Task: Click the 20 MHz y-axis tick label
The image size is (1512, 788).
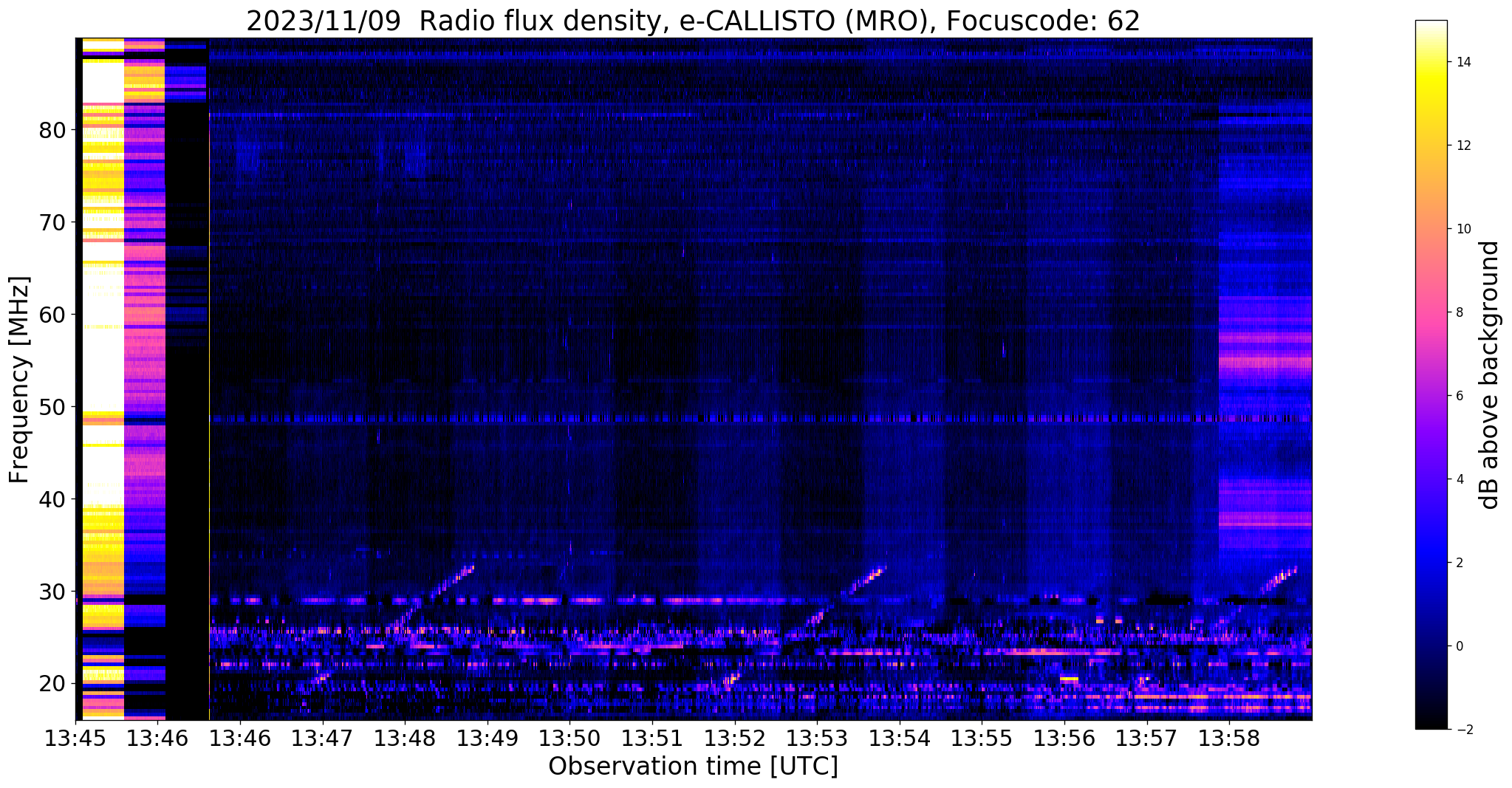Action: pos(52,684)
